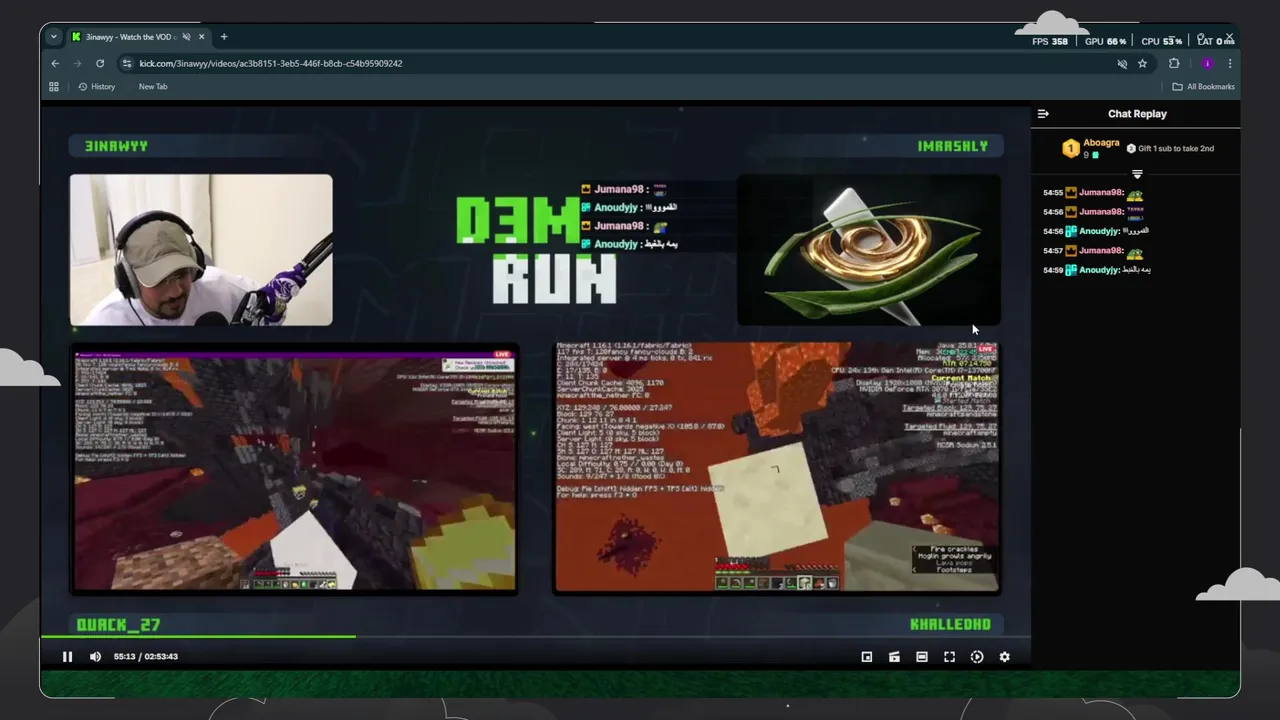Select the 3inawyy Kick VOD tab

(x=138, y=37)
